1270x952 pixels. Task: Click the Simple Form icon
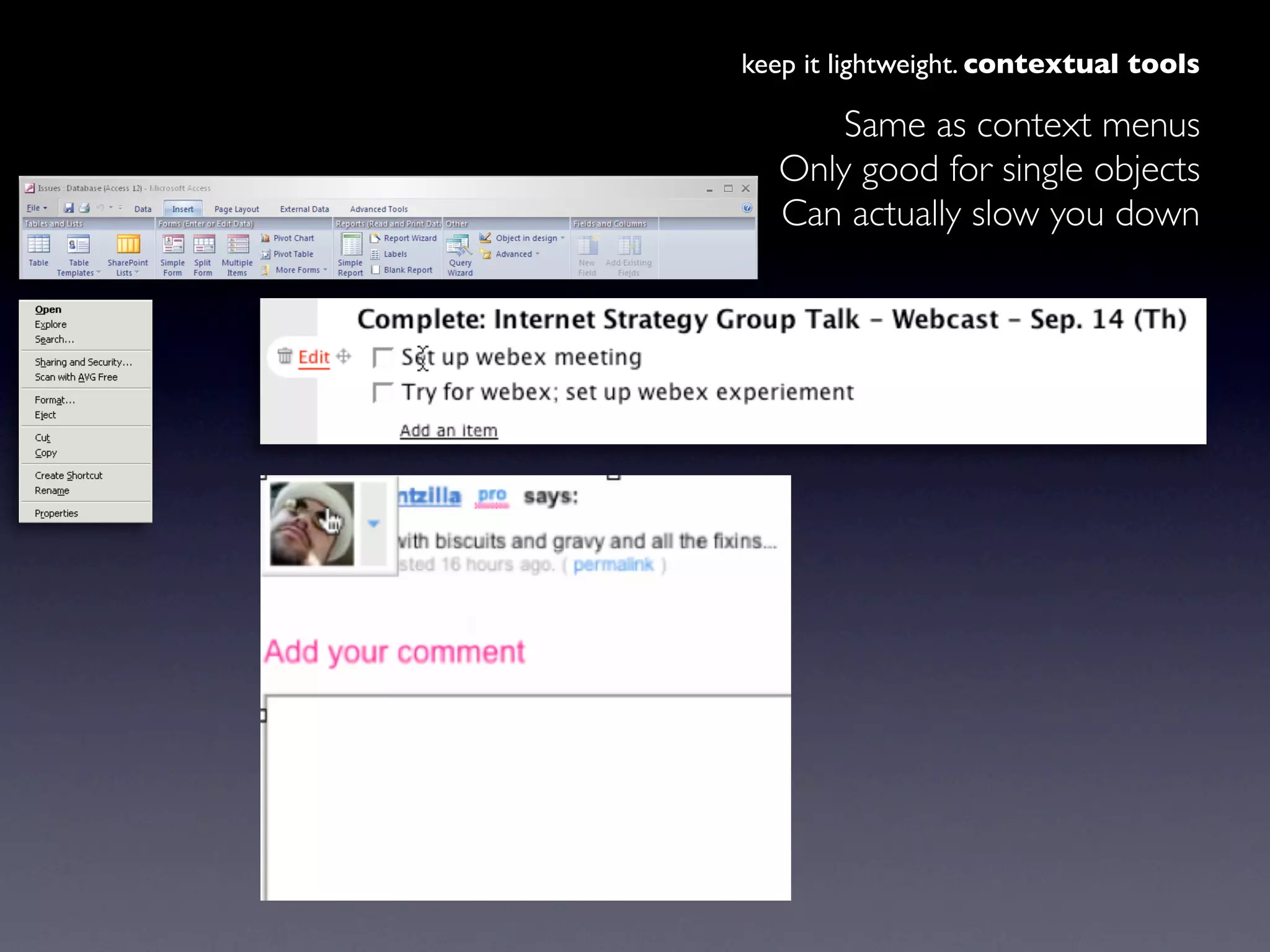click(172, 255)
